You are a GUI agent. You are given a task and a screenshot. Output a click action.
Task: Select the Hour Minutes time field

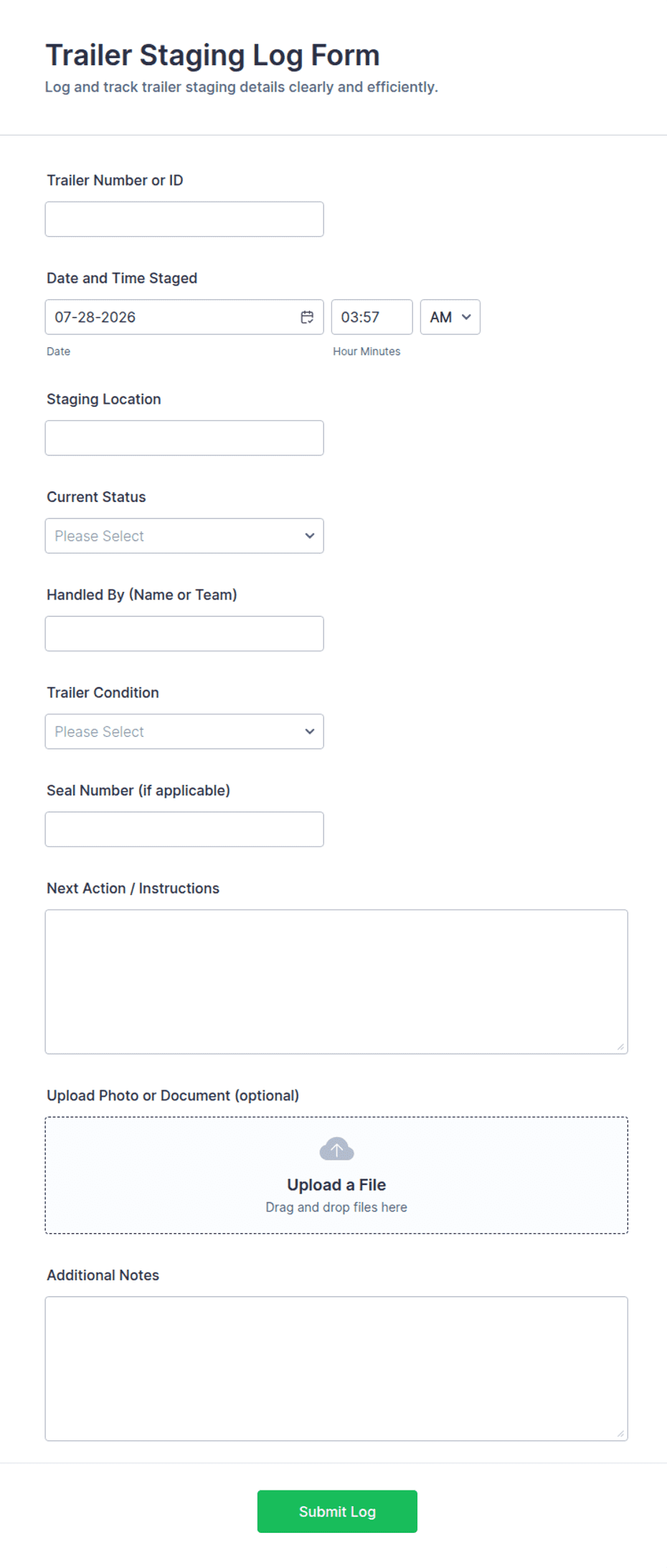coord(372,317)
